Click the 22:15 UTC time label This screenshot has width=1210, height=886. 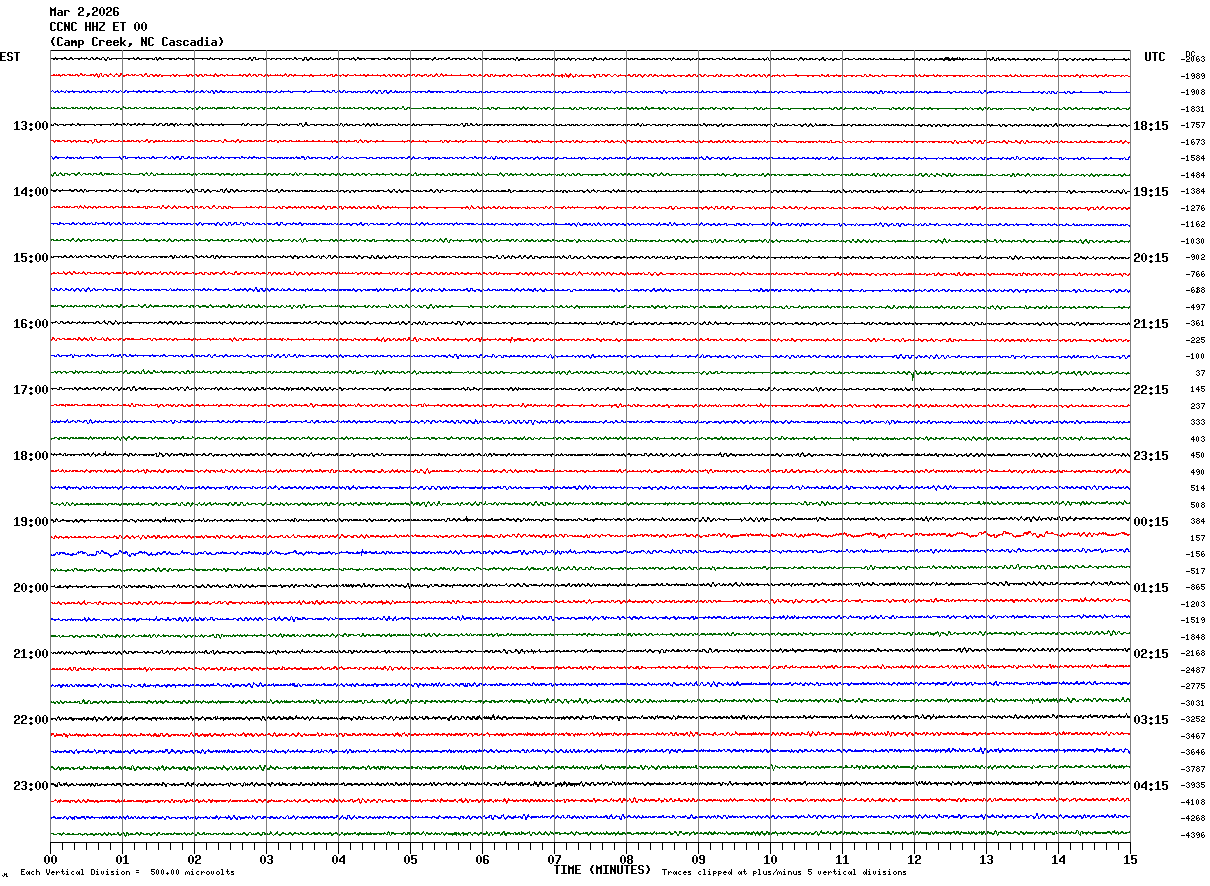[x=1151, y=390]
